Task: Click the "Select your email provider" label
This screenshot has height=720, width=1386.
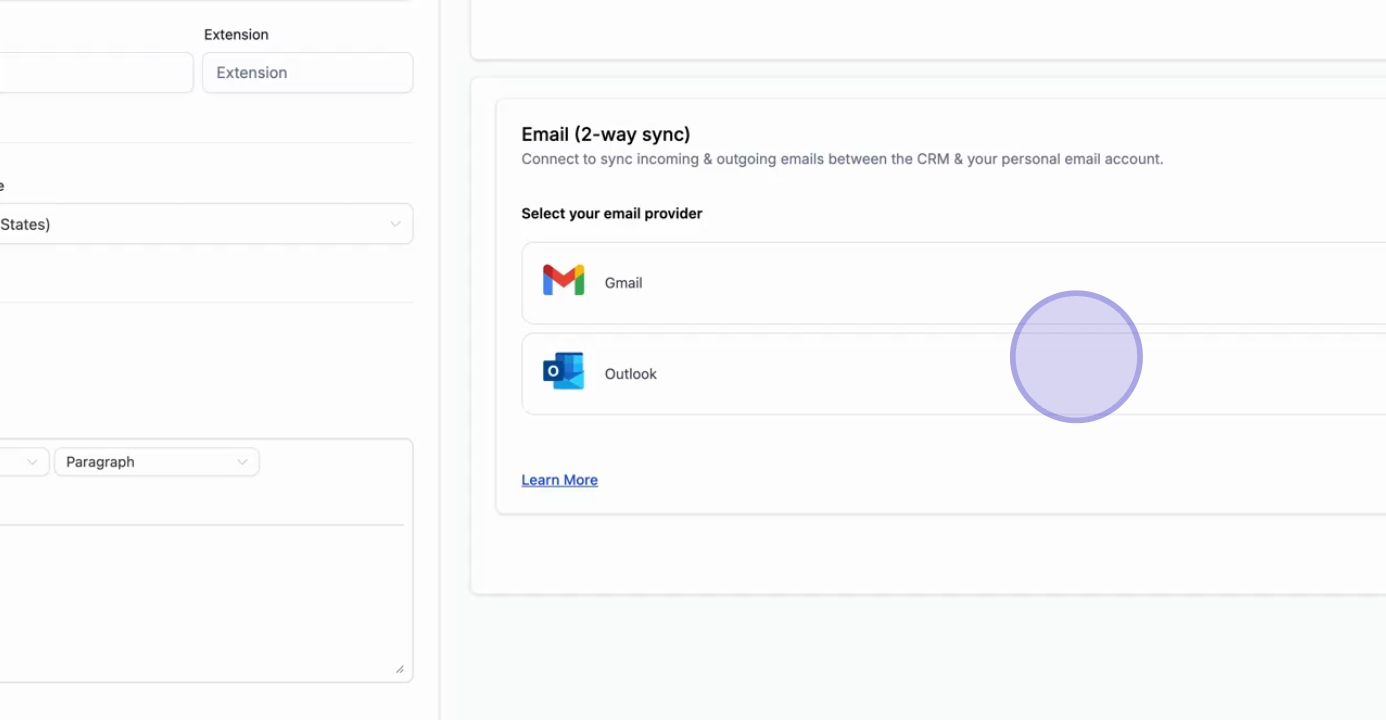Action: click(611, 213)
